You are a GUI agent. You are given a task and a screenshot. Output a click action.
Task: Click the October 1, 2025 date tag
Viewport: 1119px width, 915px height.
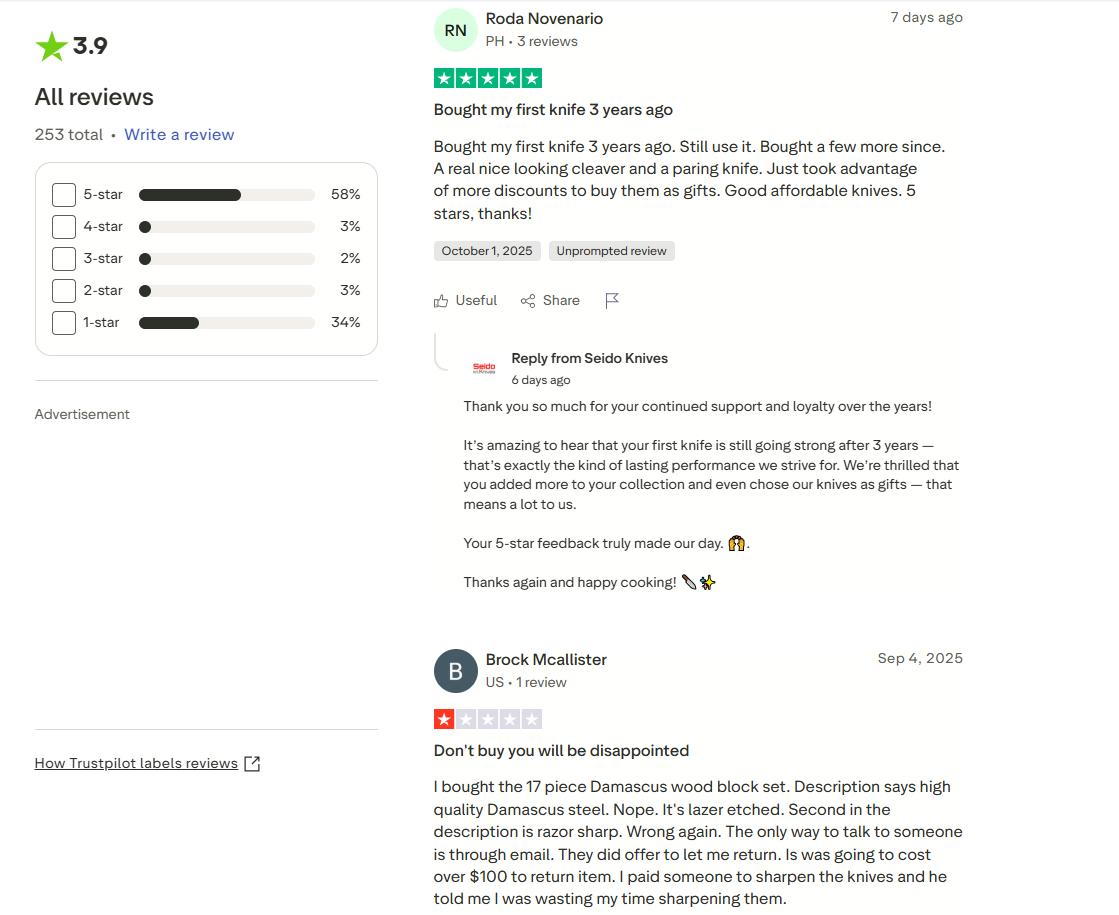click(487, 251)
